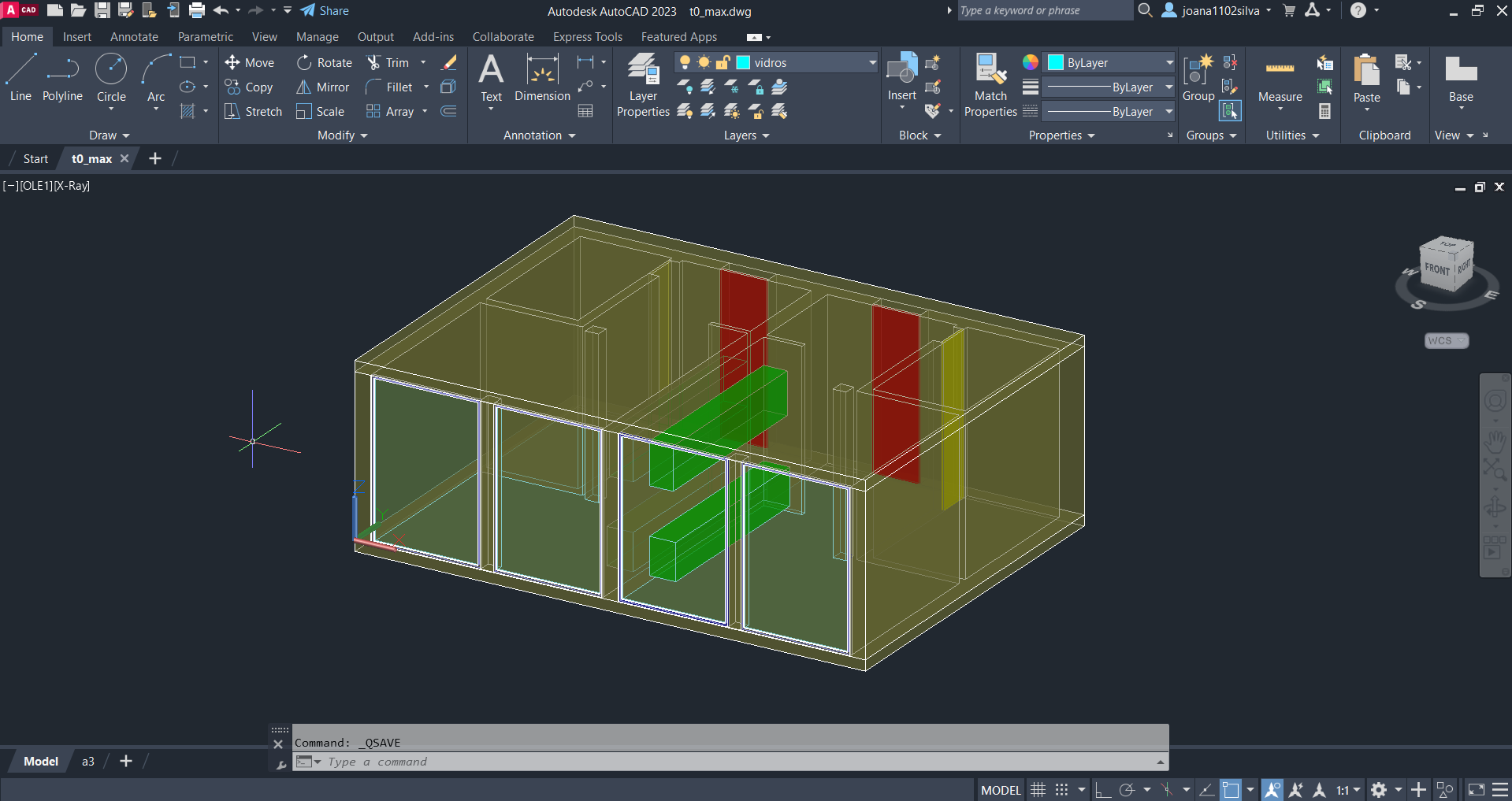Click the Text annotation tool
Screen dimensions: 1512x801
[x=491, y=78]
